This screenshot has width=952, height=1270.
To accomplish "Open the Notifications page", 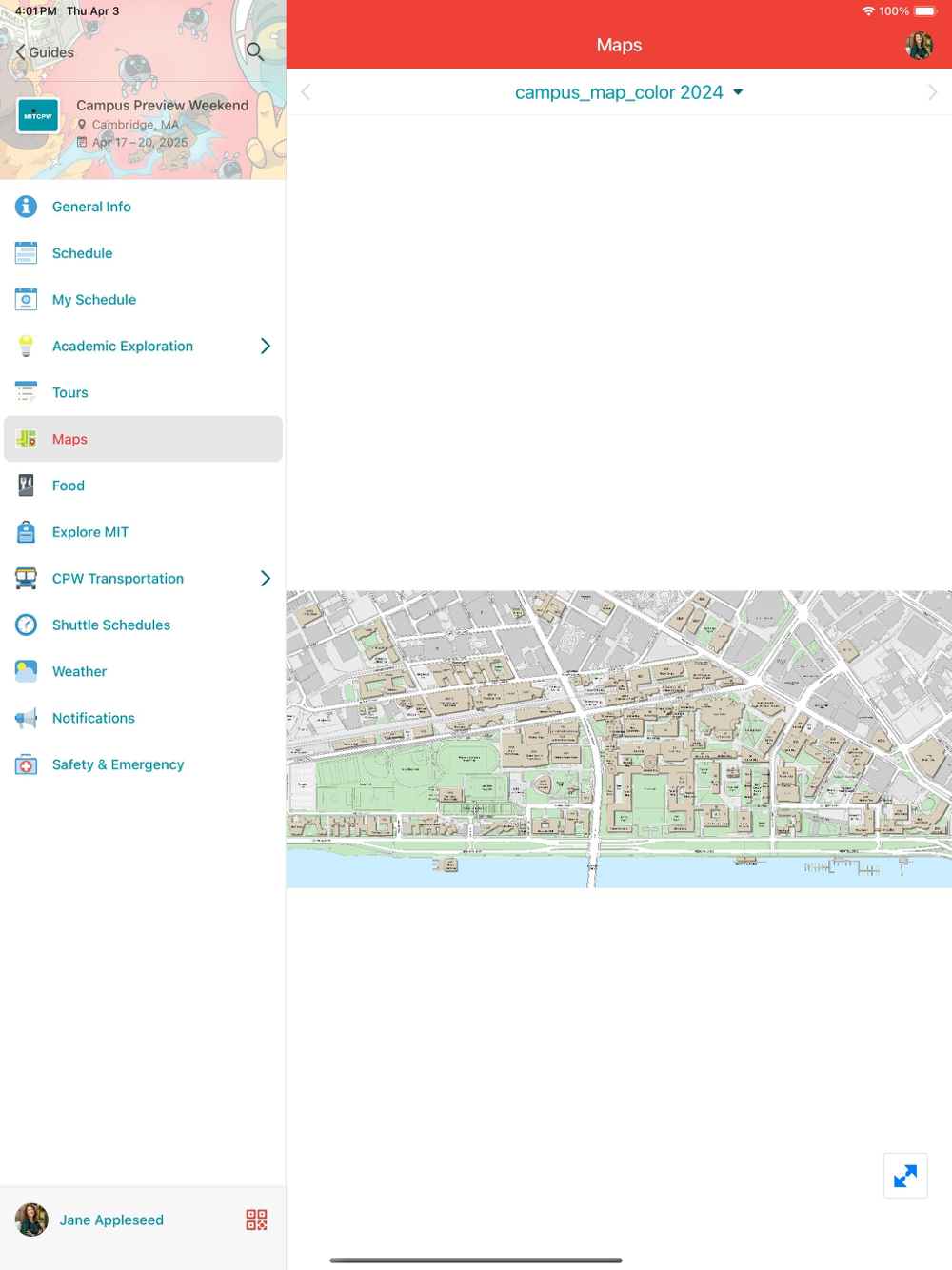I will click(x=143, y=718).
